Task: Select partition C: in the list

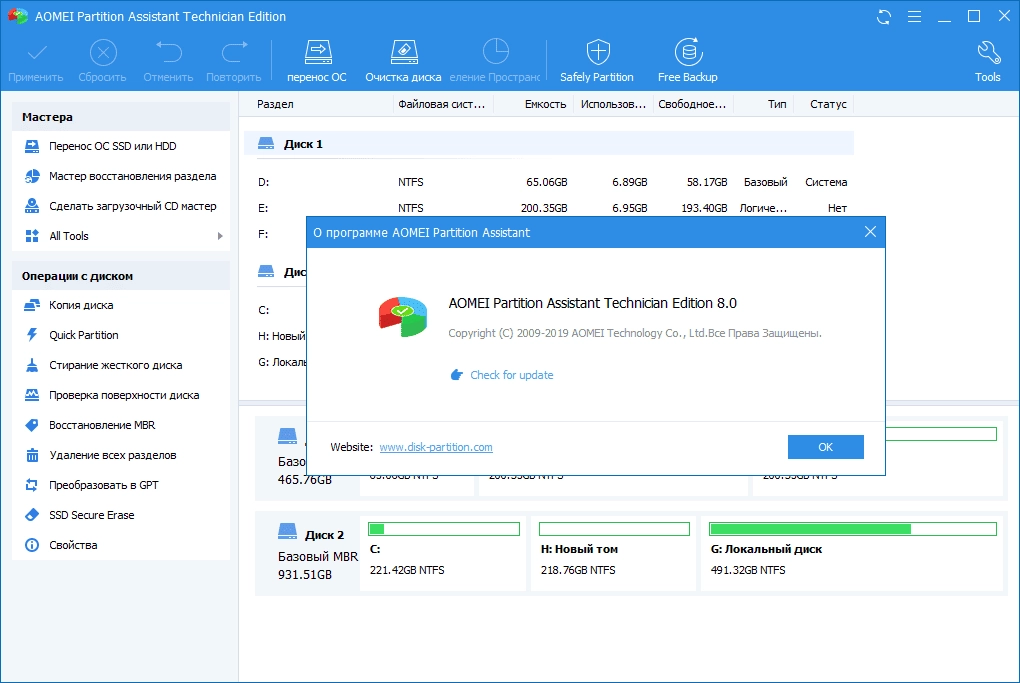Action: pos(263,310)
